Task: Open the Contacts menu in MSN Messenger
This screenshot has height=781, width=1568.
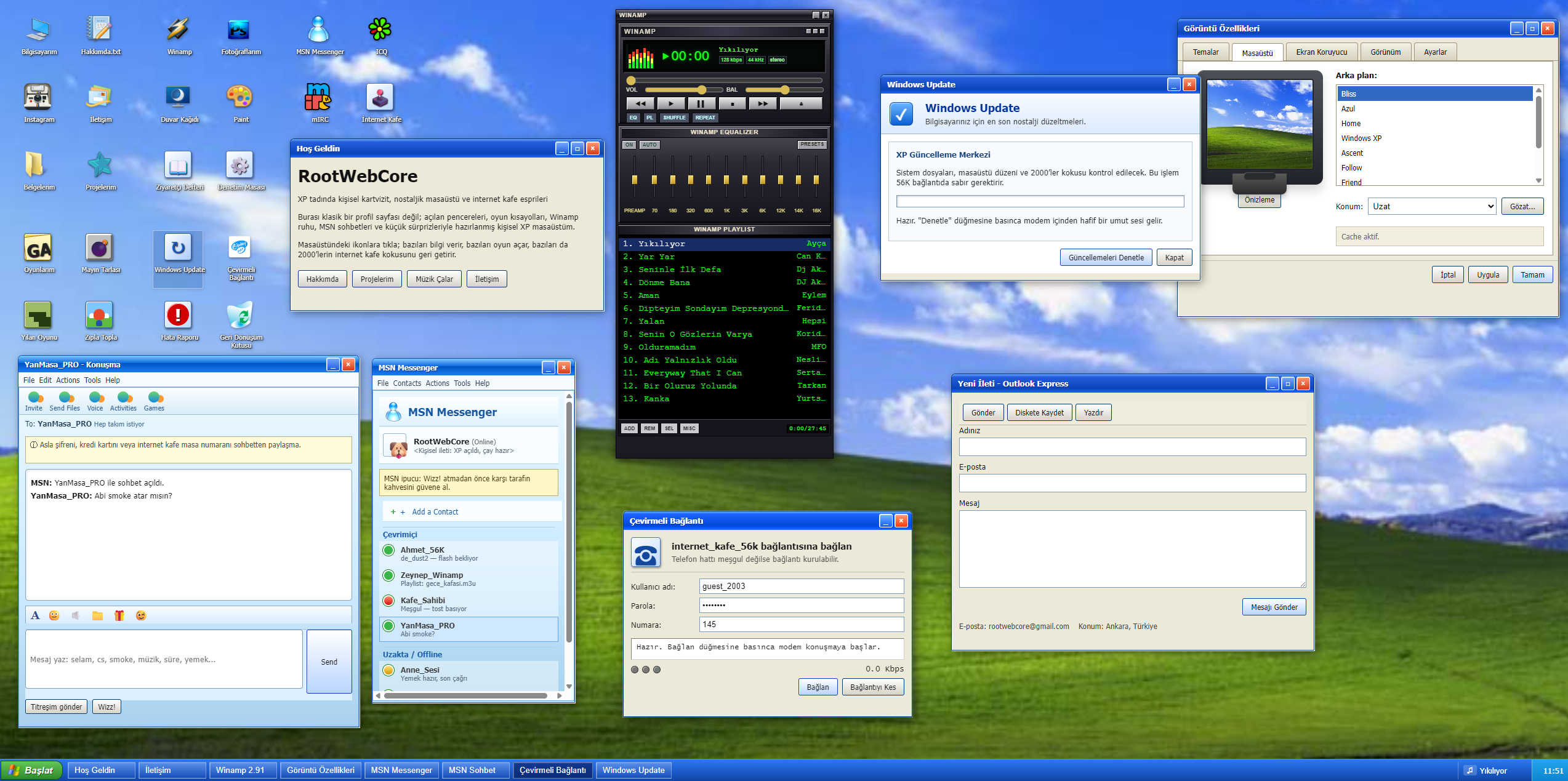Action: coord(407,383)
